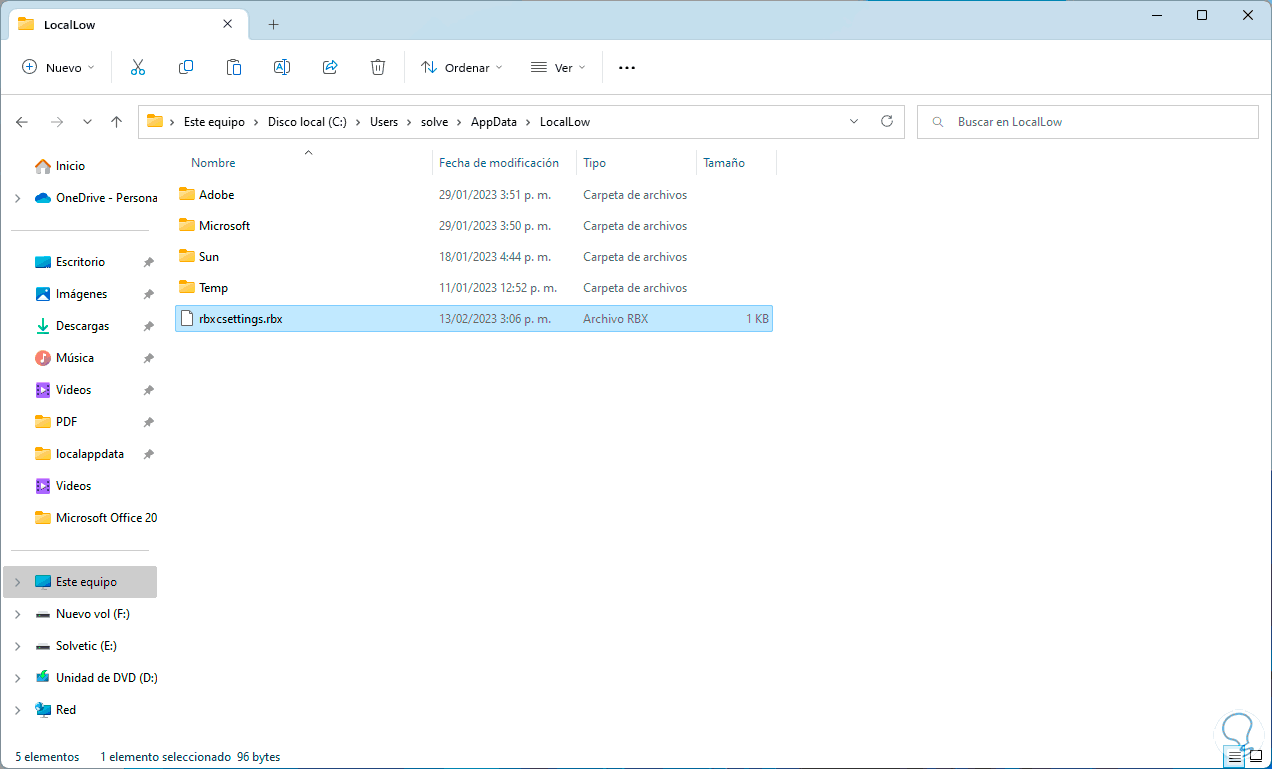Screen dimensions: 1272x769
Task: Click the pin icon next to localappdata
Action: click(x=148, y=454)
